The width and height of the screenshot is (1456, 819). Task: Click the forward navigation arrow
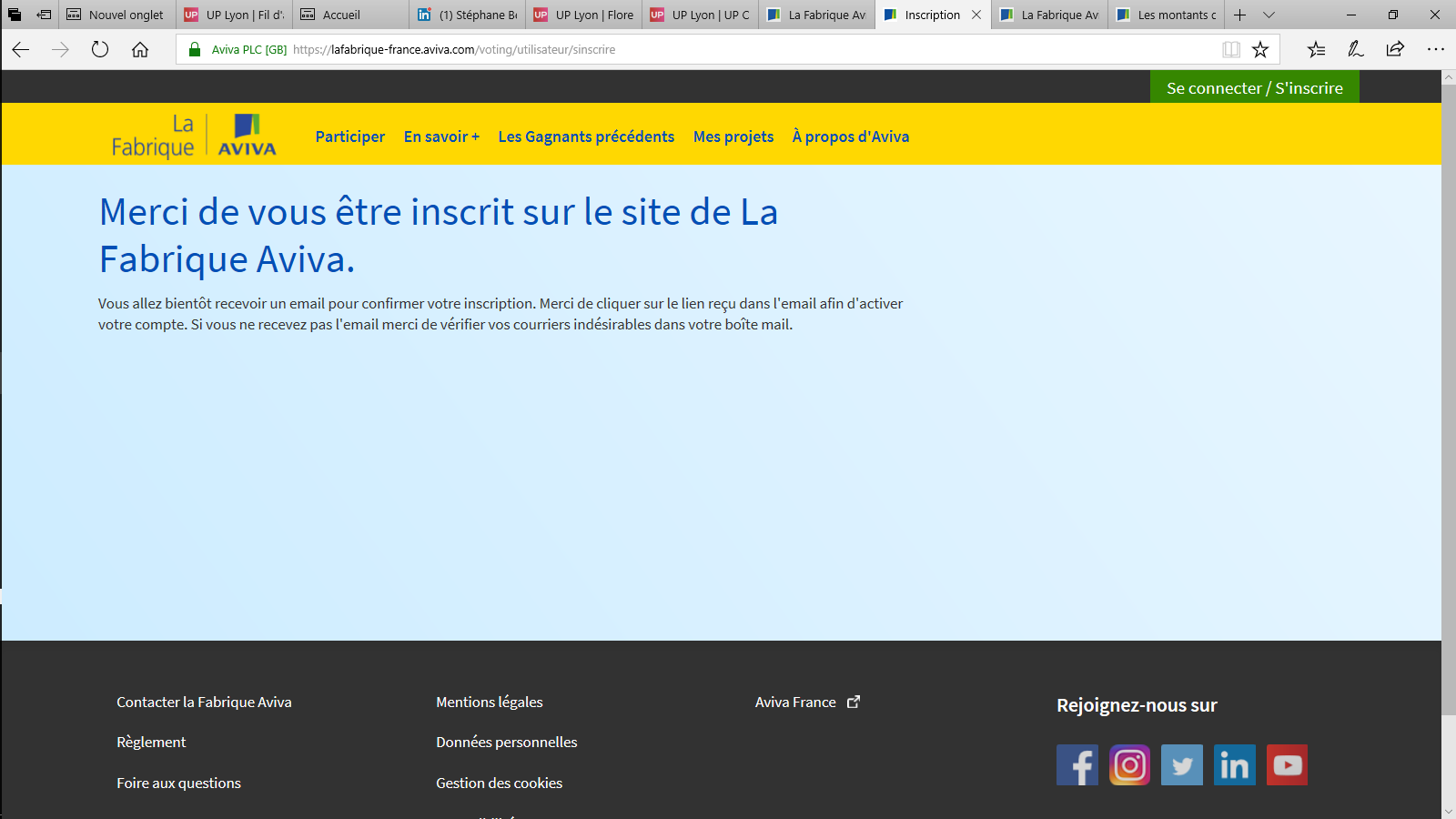[61, 50]
